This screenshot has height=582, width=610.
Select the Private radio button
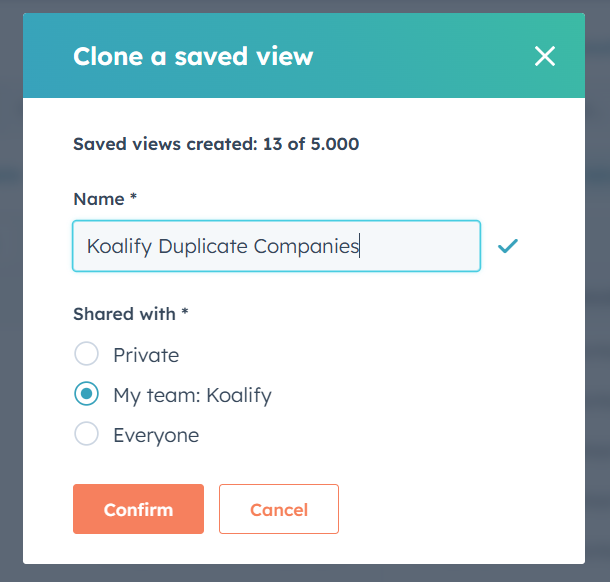pos(87,354)
